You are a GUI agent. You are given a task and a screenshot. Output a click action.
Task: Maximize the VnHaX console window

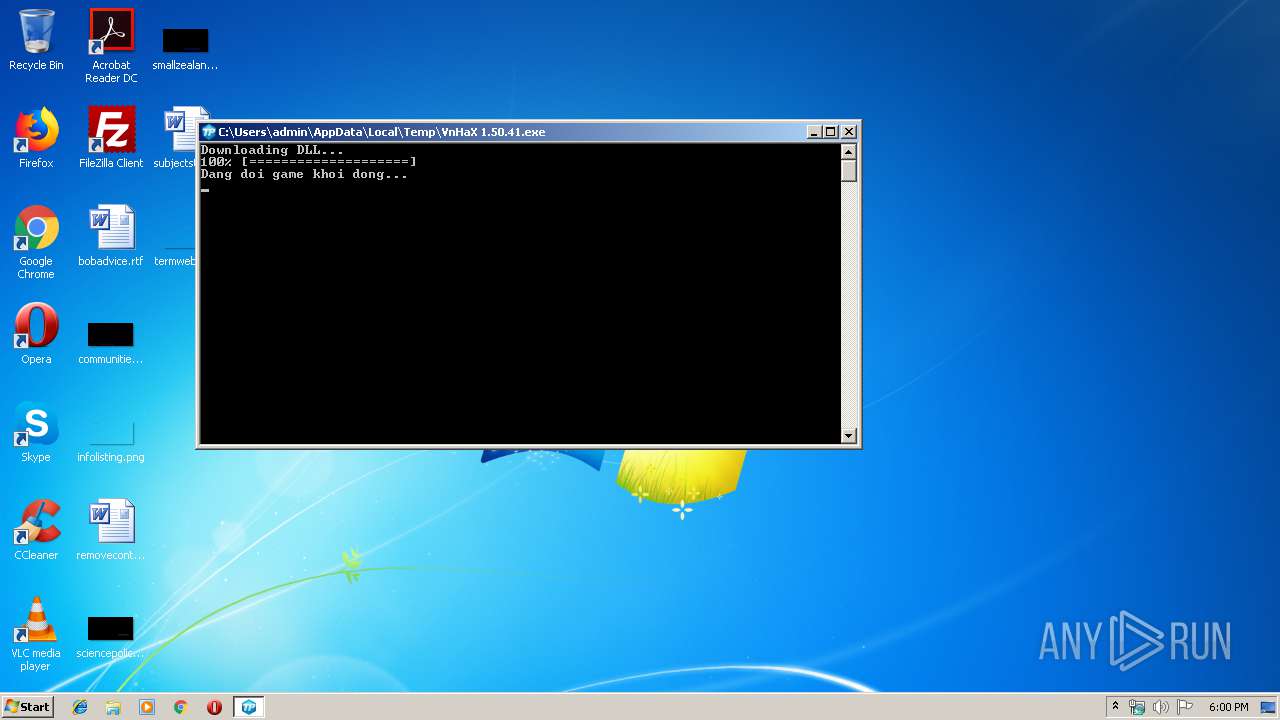(x=830, y=132)
